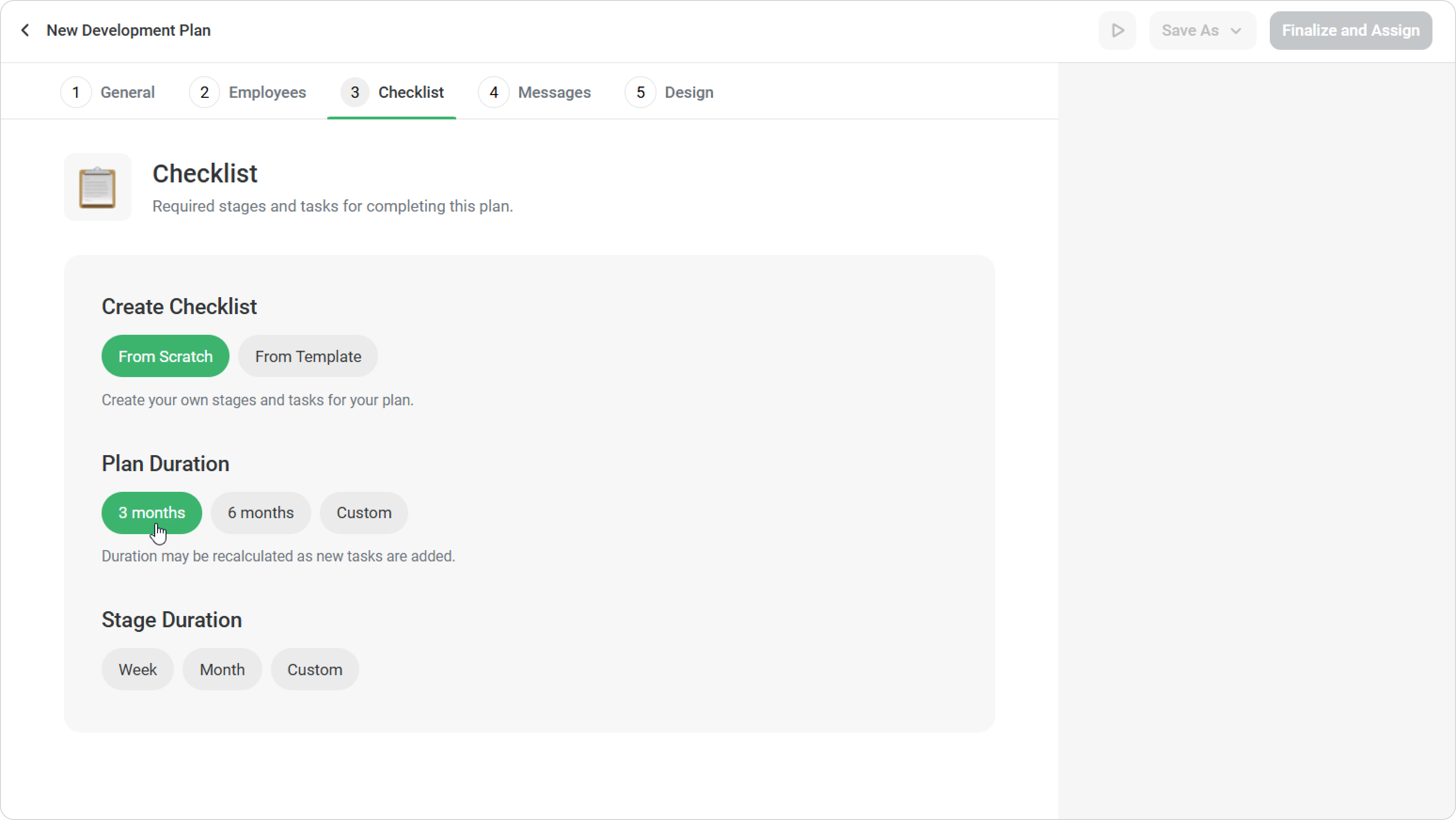This screenshot has width=1456, height=820.
Task: Click the back arrow icon
Action: pyautogui.click(x=25, y=31)
